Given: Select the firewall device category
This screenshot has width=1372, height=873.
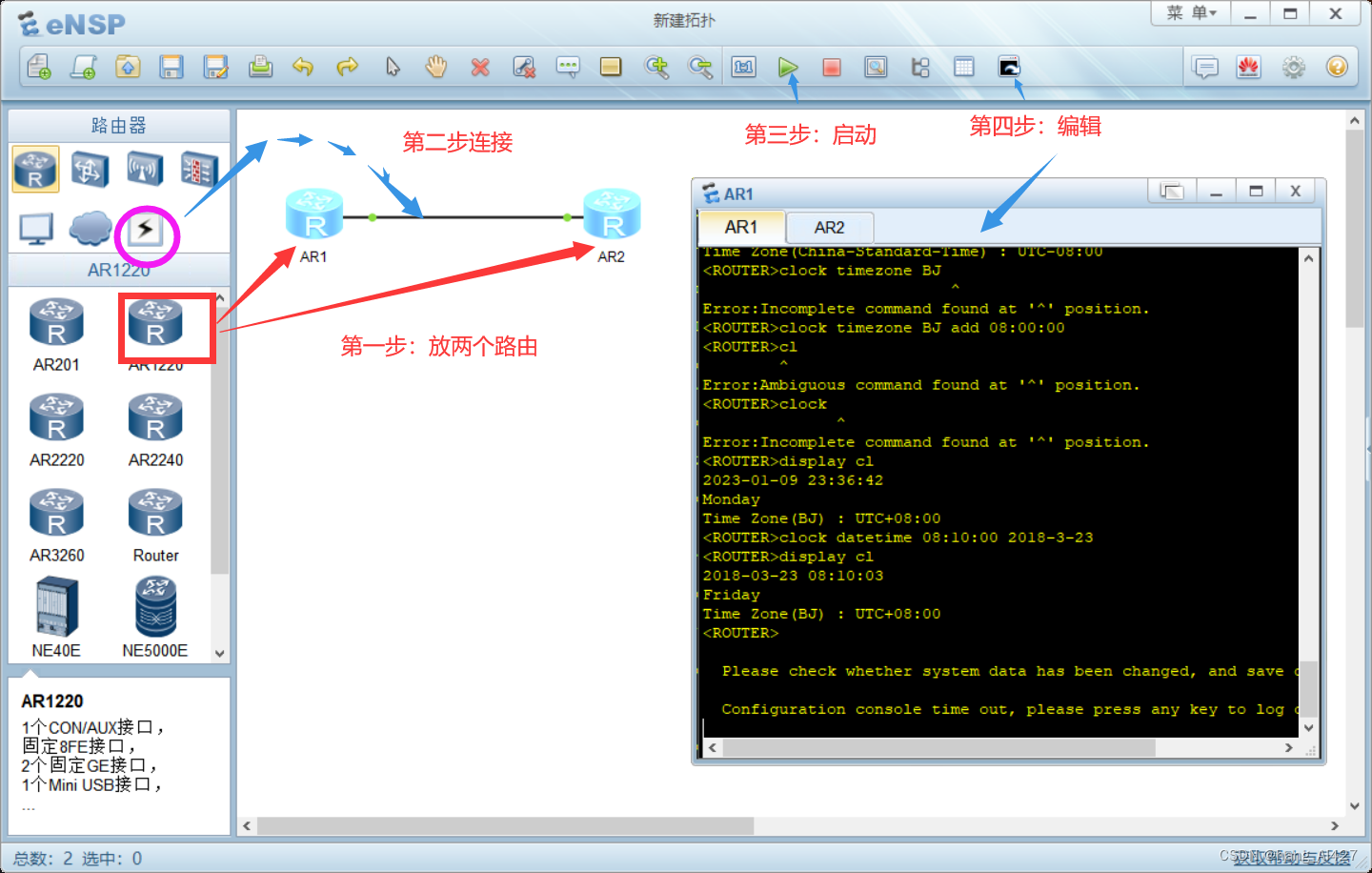Looking at the screenshot, I should click(x=199, y=169).
